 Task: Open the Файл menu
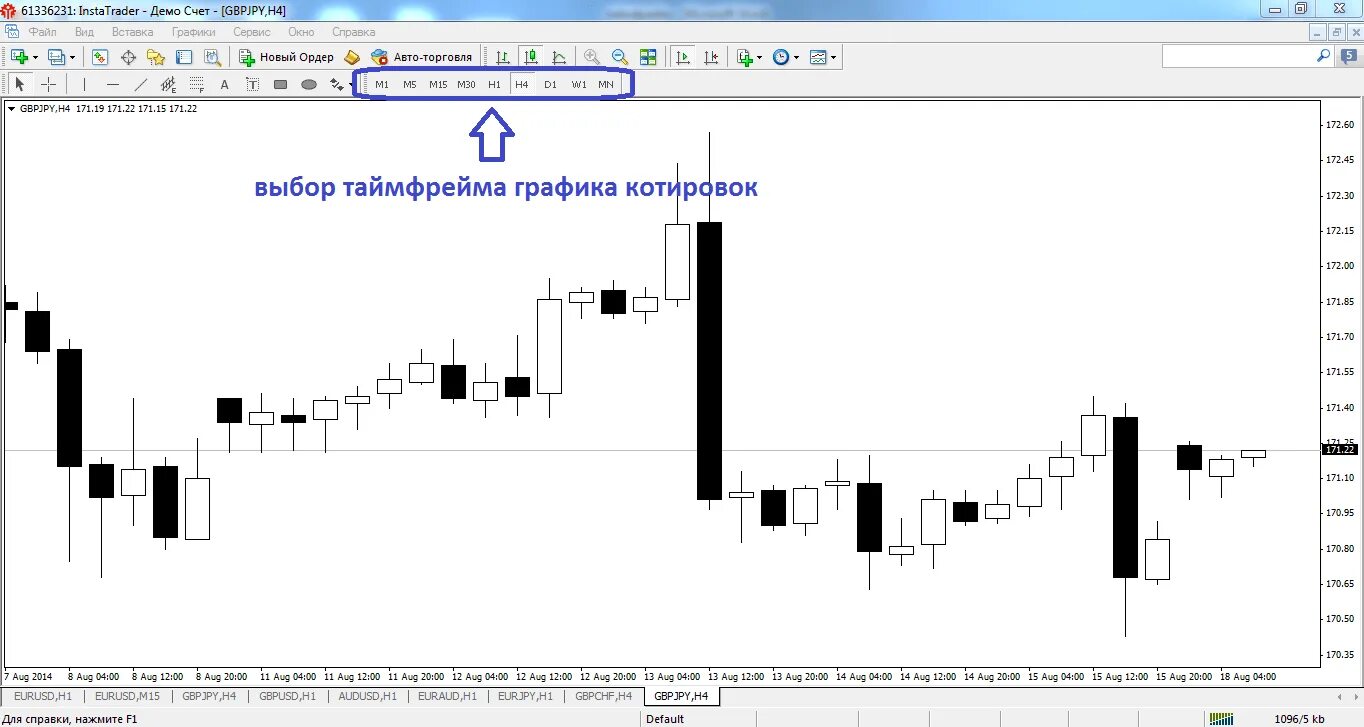point(43,32)
